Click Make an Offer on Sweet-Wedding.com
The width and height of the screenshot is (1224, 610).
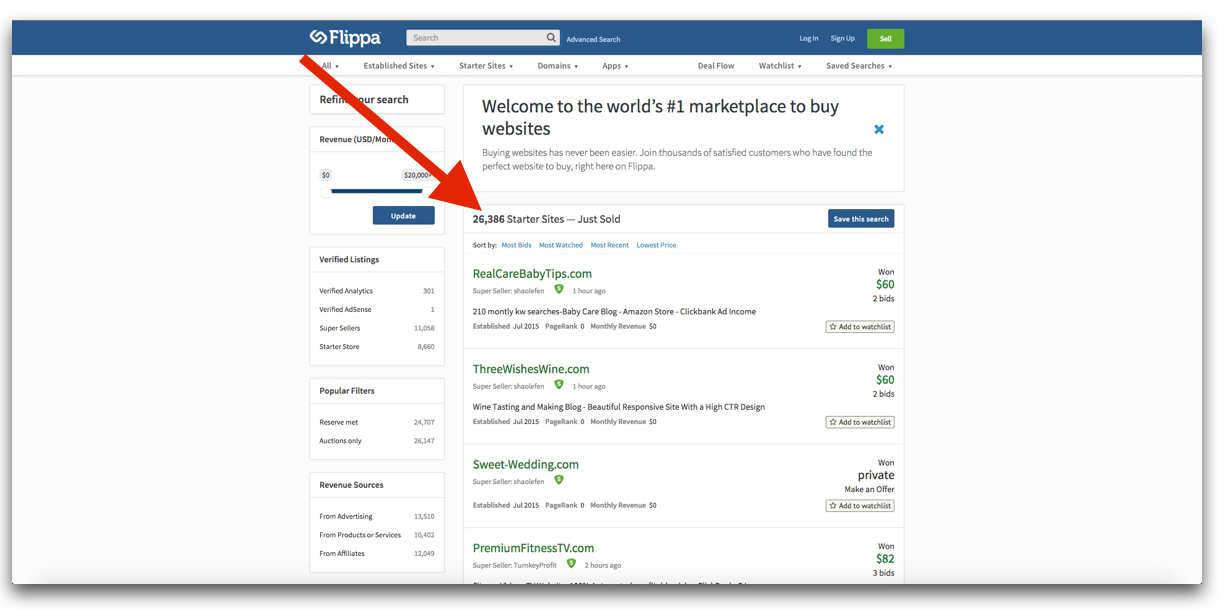869,489
